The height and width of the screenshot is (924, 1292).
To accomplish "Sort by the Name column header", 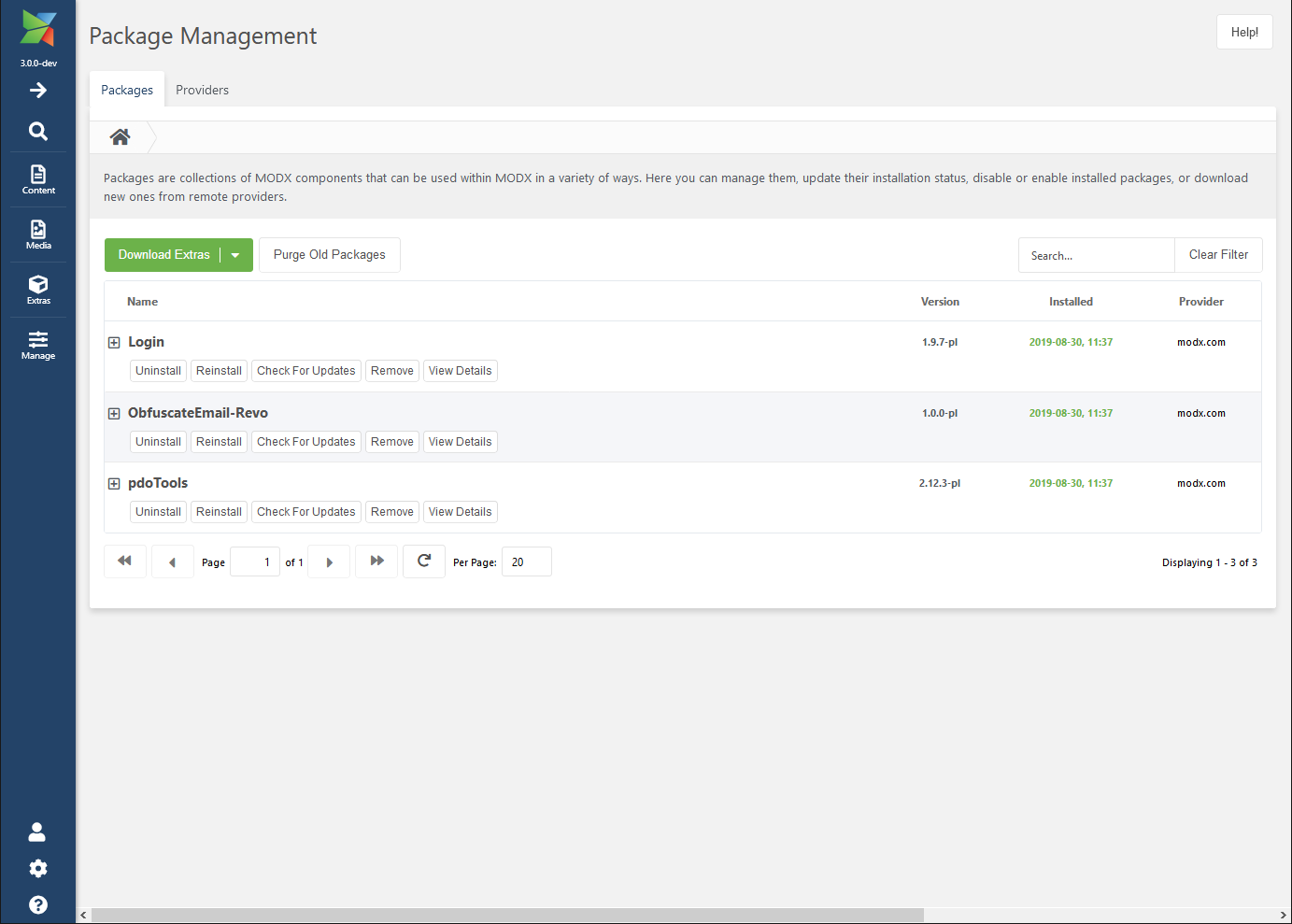I will 143,302.
